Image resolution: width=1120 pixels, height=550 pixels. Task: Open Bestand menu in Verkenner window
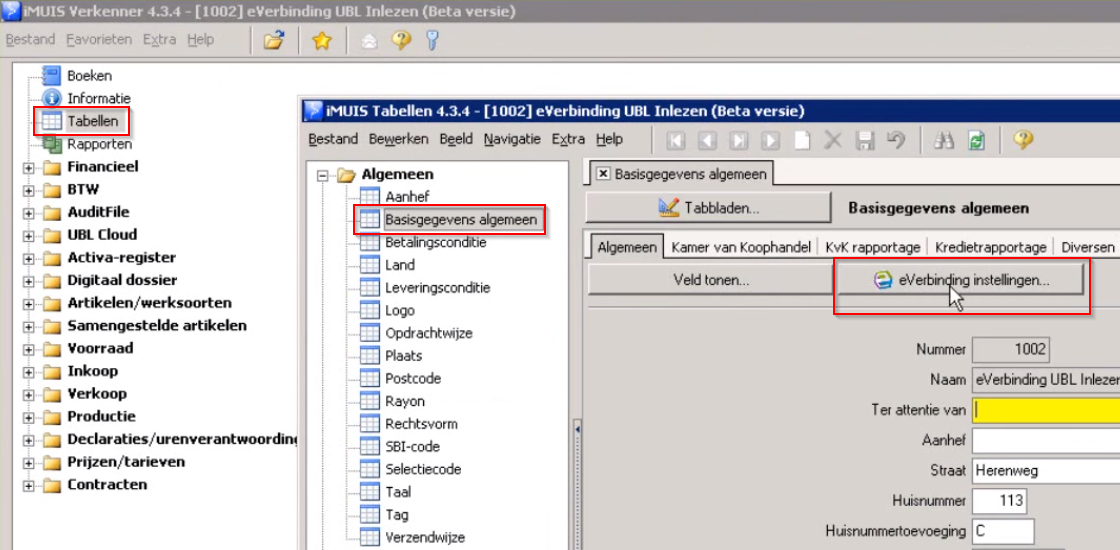[x=30, y=40]
